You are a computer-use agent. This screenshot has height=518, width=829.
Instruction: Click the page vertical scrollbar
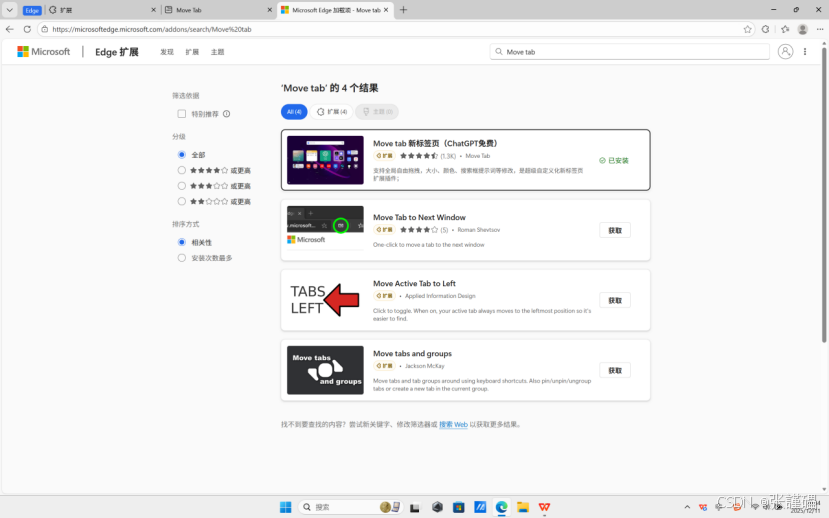point(824,196)
